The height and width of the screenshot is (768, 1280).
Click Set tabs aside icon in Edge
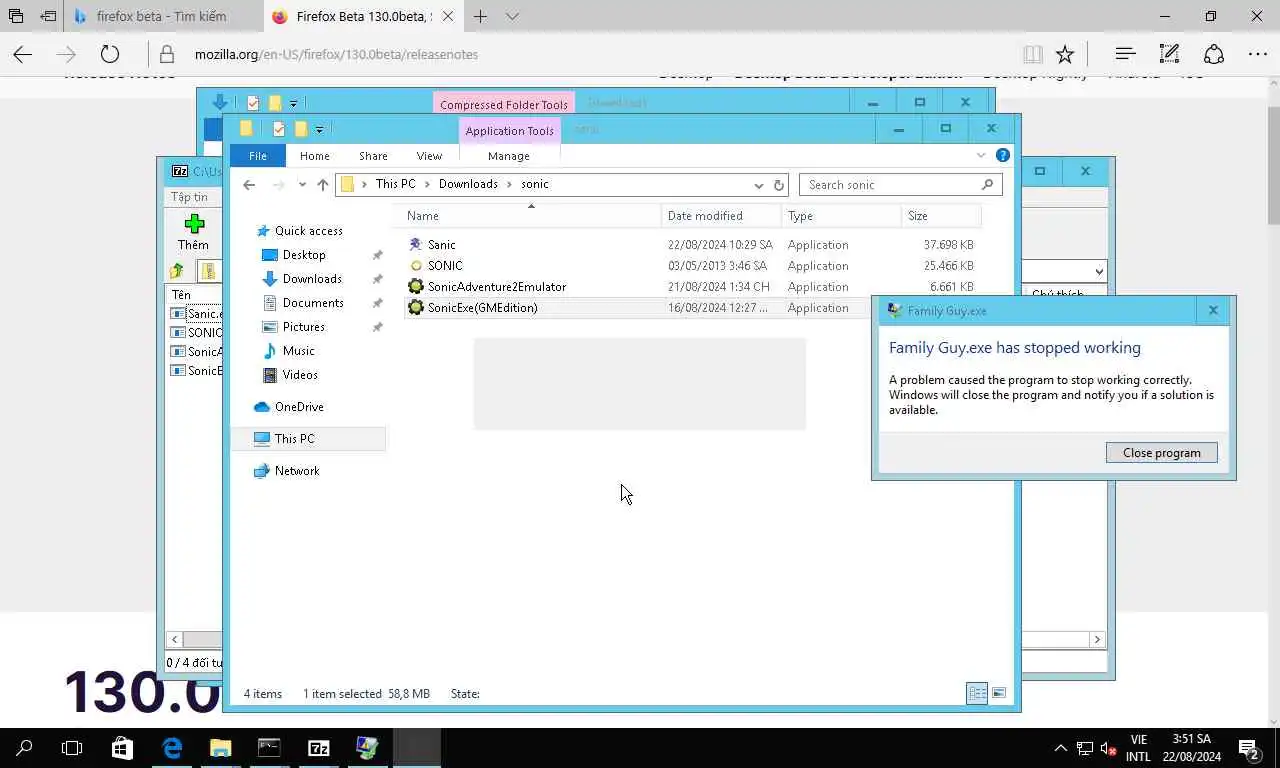[x=48, y=16]
